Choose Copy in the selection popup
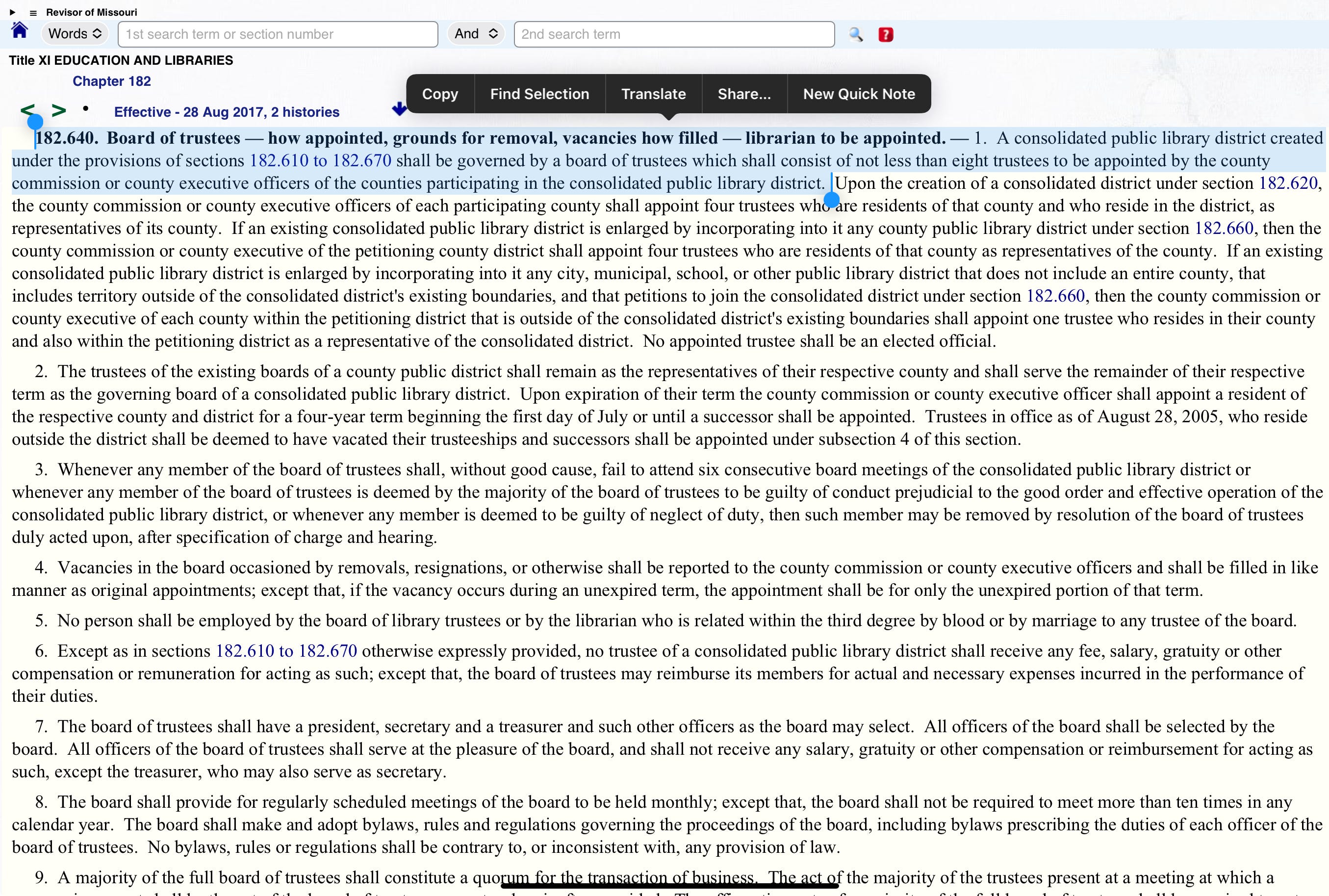The height and width of the screenshot is (896, 1329). [440, 94]
